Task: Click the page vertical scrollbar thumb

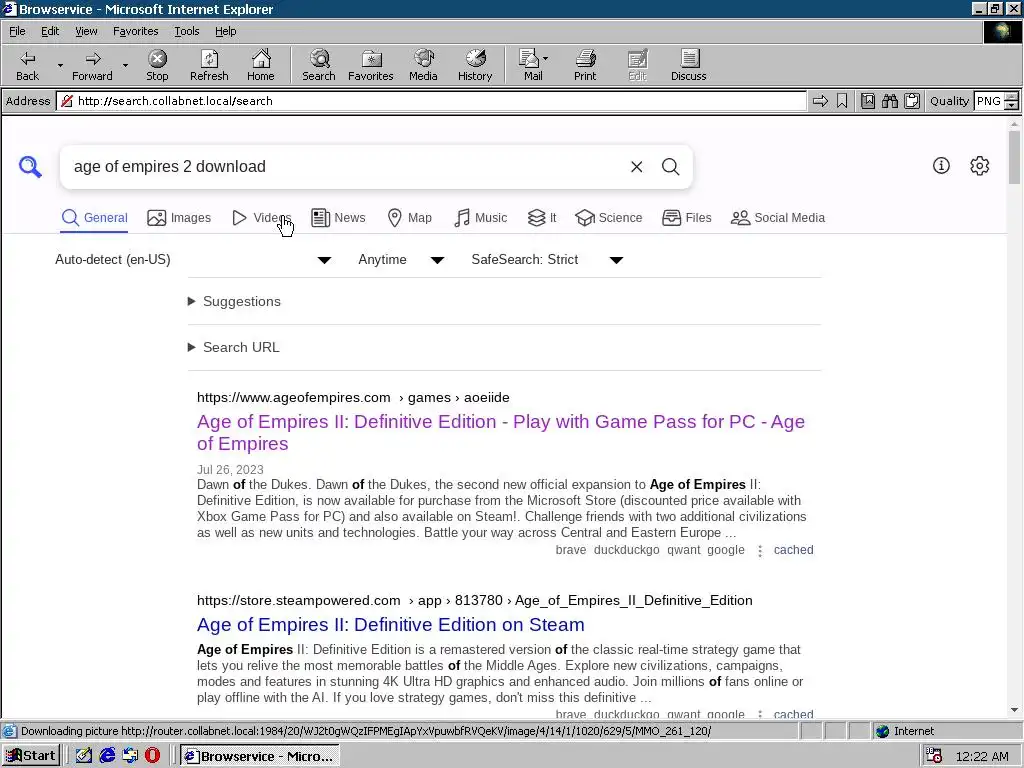Action: [1014, 157]
